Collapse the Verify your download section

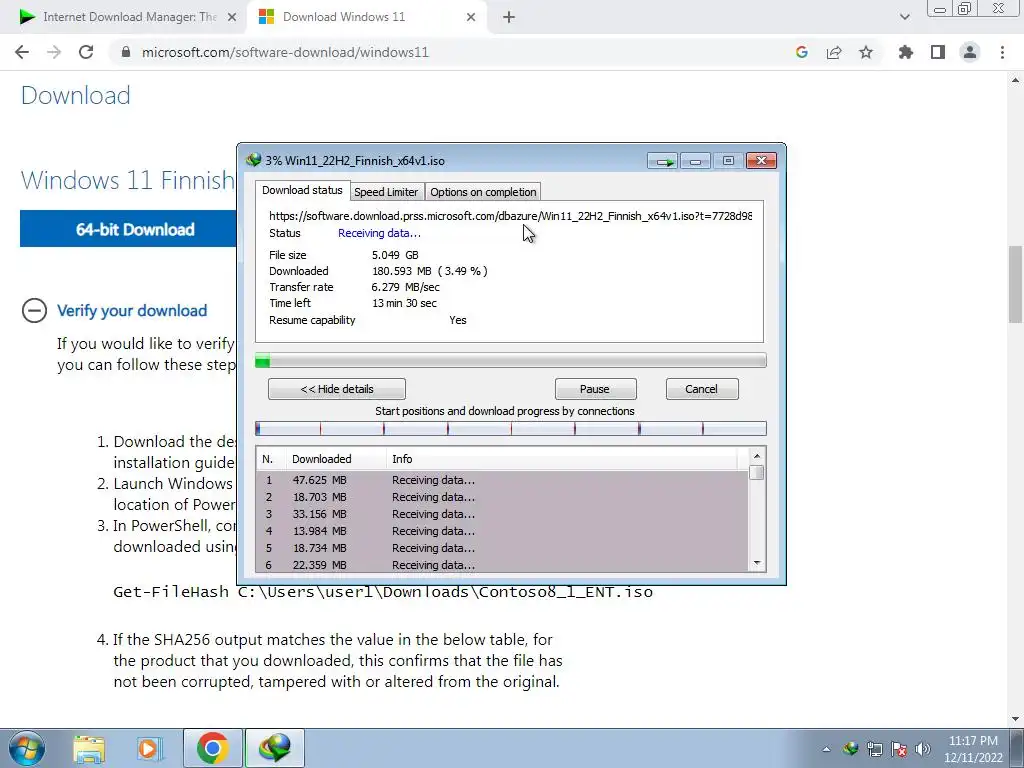(x=34, y=310)
